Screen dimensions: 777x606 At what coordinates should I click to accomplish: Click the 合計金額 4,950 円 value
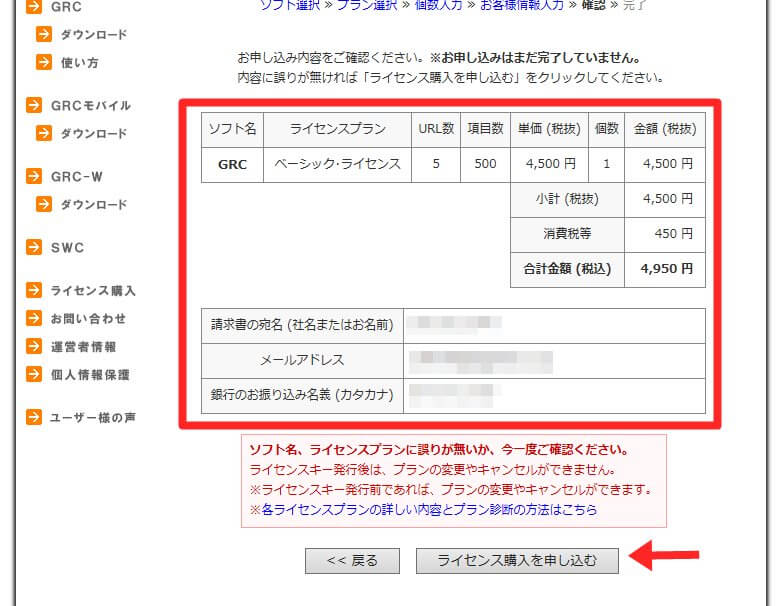tap(665, 269)
